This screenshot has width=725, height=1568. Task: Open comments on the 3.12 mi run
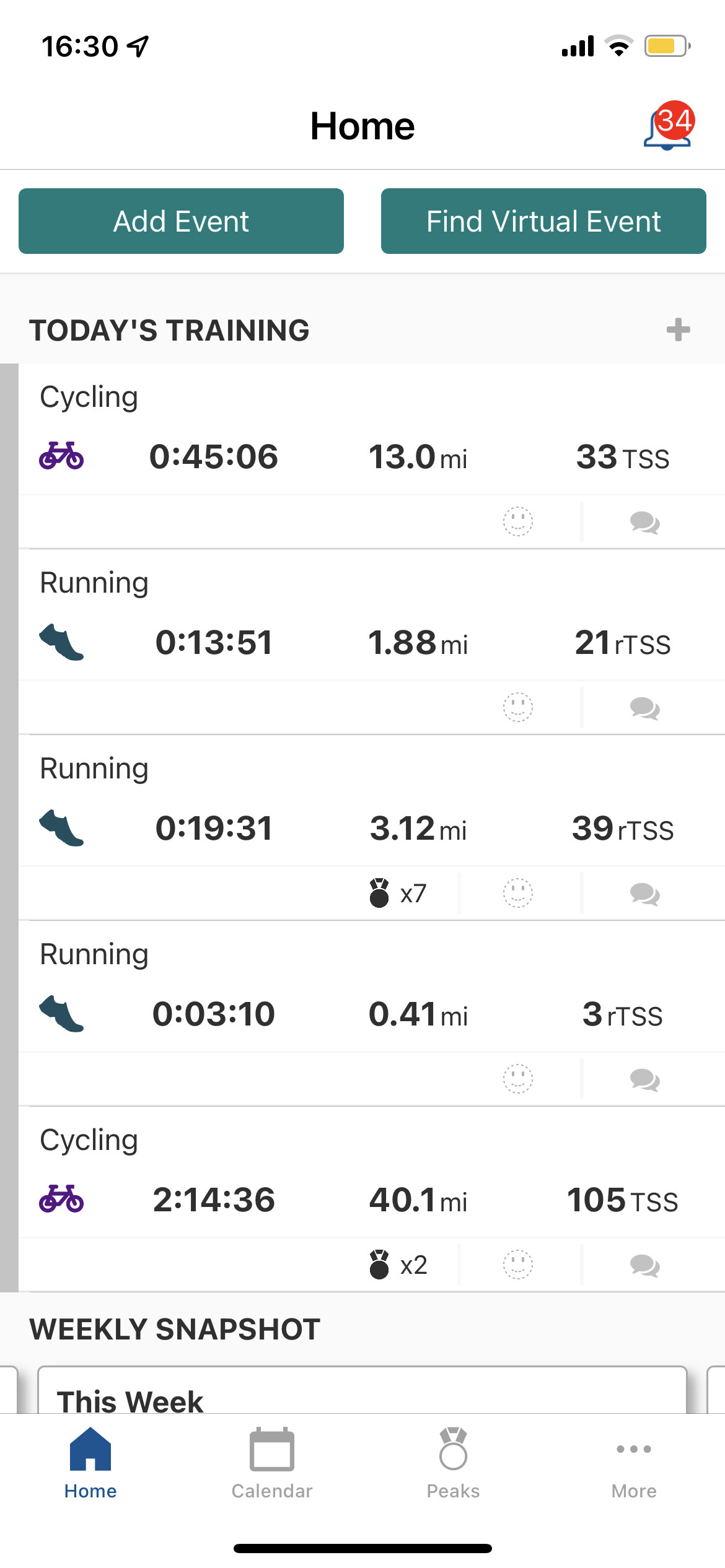pos(644,894)
